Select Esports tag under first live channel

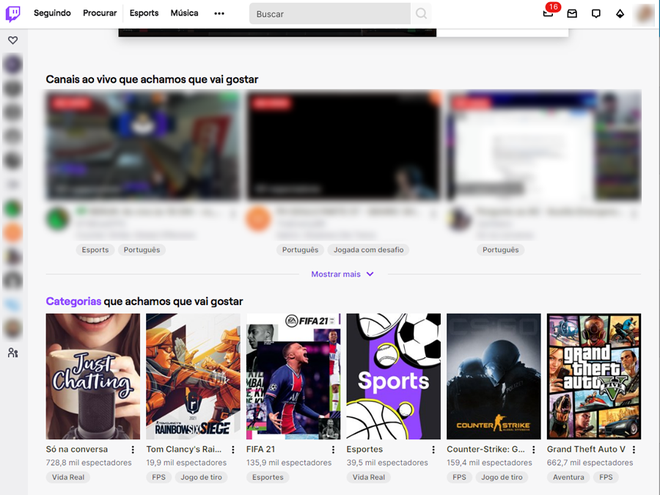tap(95, 250)
